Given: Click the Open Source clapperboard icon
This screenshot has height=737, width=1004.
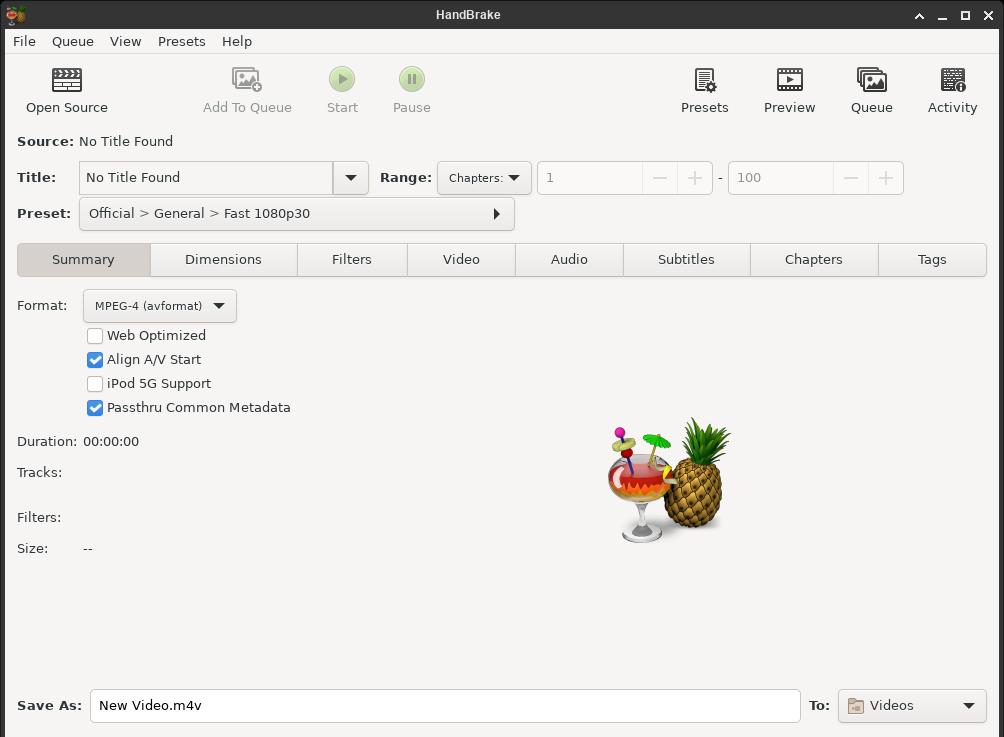Looking at the screenshot, I should (x=67, y=80).
